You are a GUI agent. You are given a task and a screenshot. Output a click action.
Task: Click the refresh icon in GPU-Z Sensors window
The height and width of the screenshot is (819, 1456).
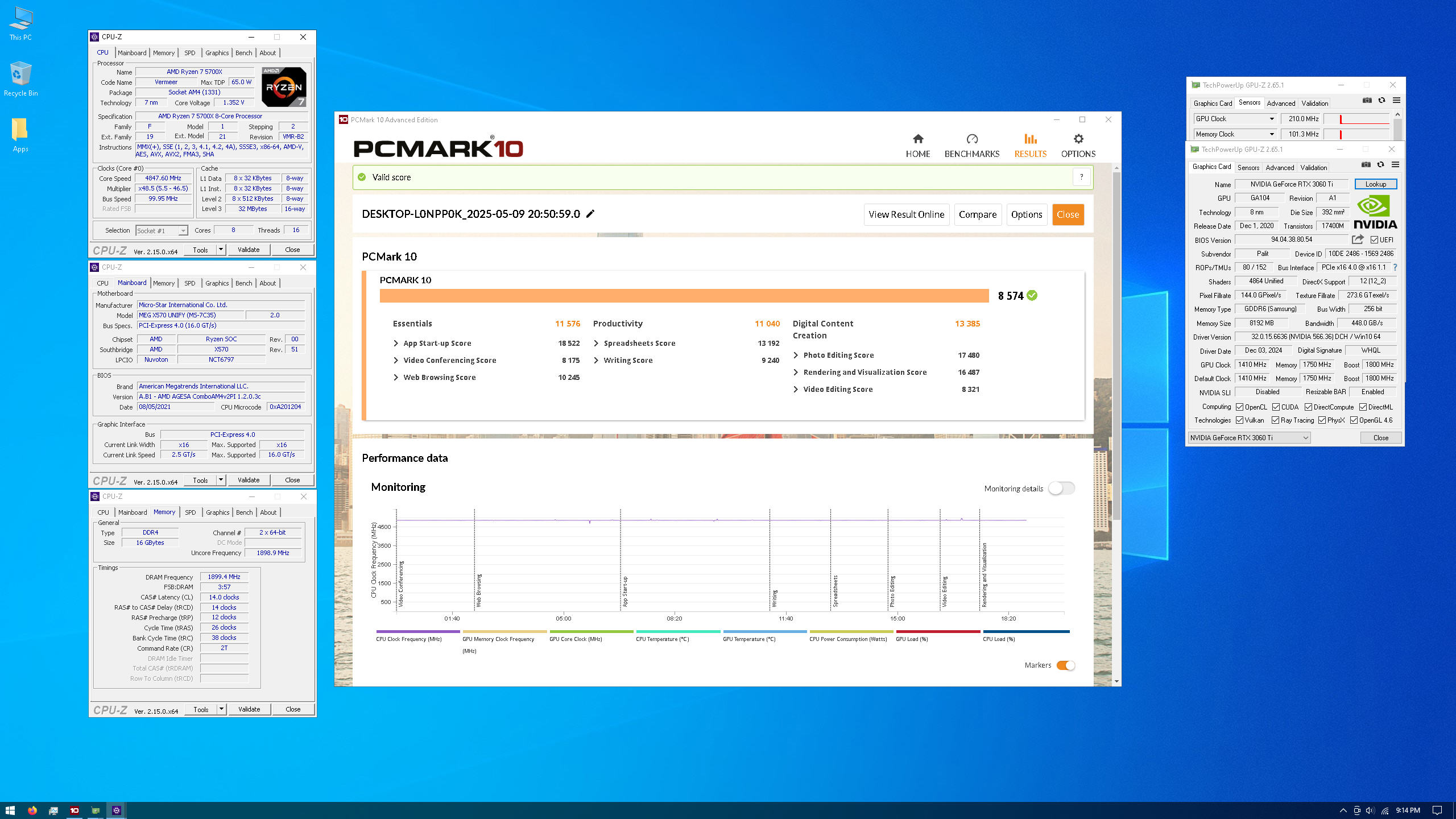point(1381,101)
